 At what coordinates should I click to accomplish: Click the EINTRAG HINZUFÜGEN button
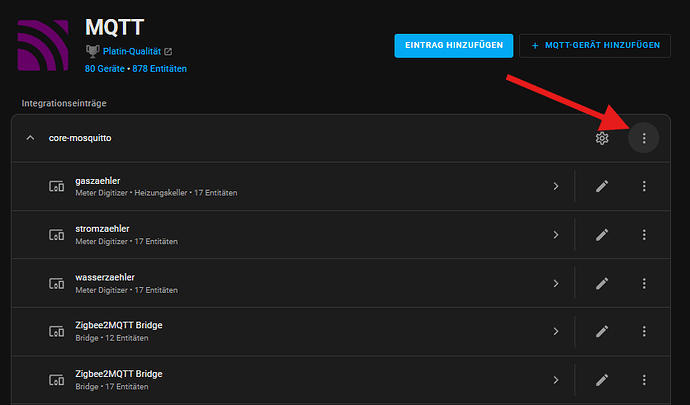tap(454, 45)
